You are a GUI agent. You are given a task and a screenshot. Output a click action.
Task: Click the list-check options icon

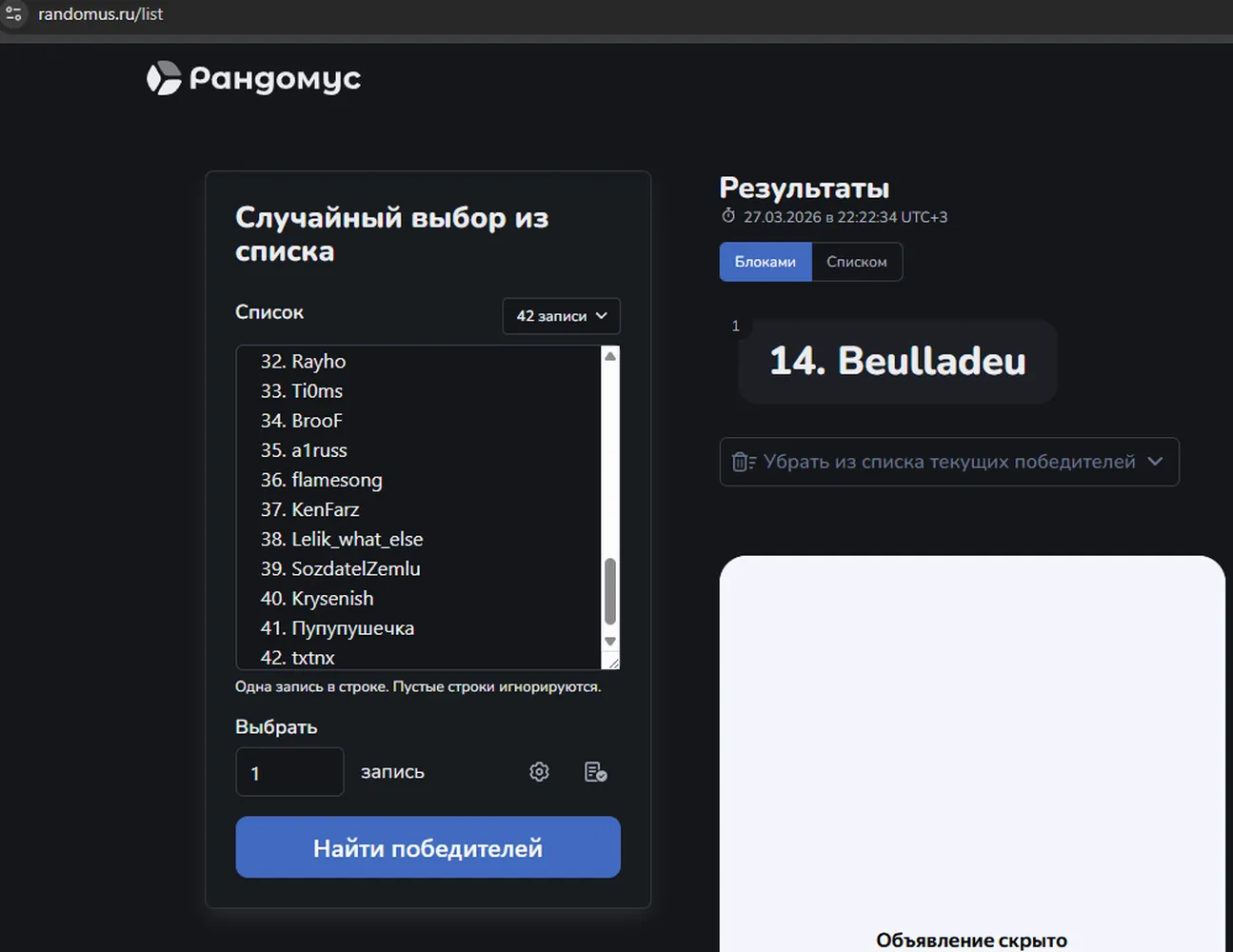pos(596,771)
